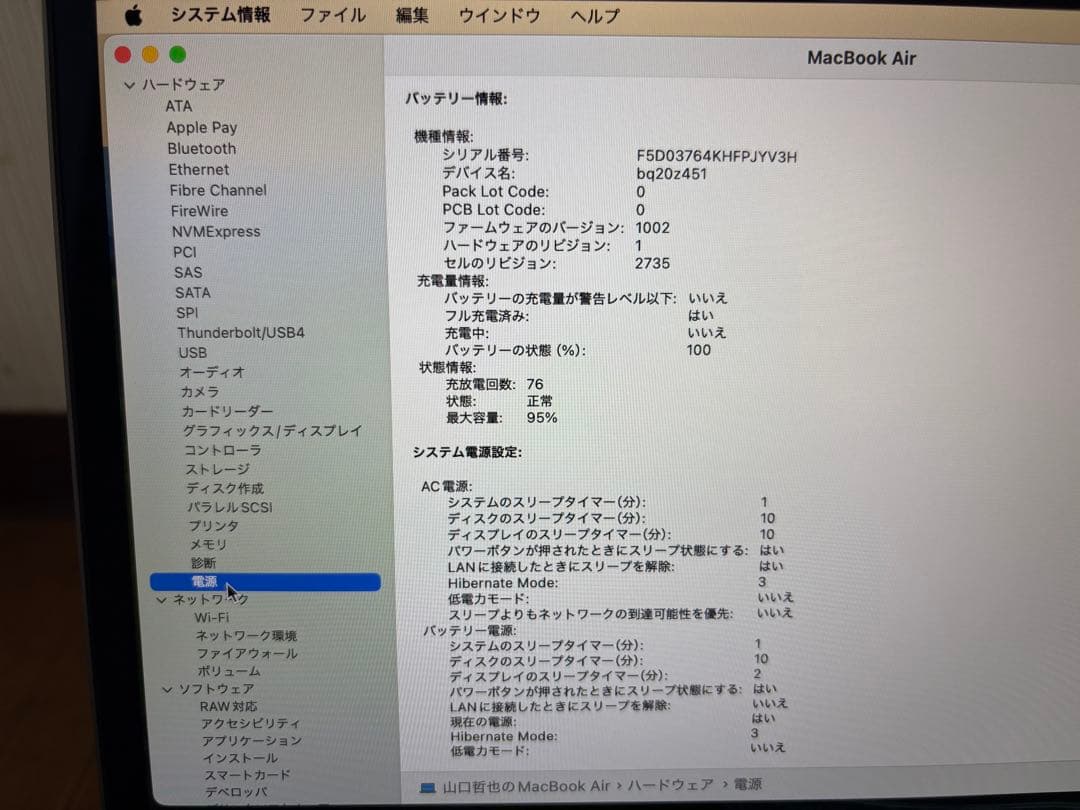Collapse the ソフトウェア section
The height and width of the screenshot is (810, 1080).
point(168,689)
